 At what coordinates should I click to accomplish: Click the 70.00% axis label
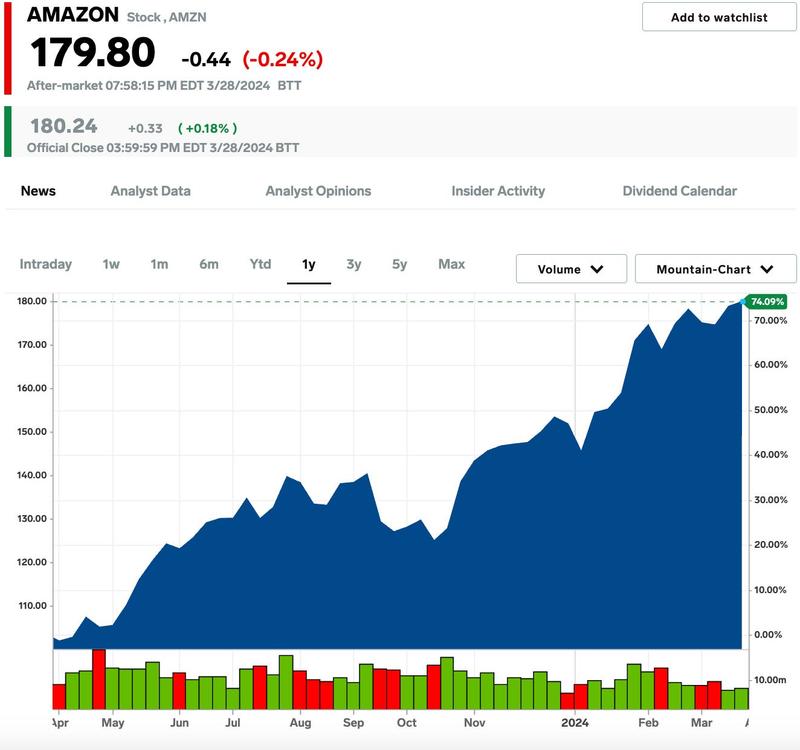[770, 320]
